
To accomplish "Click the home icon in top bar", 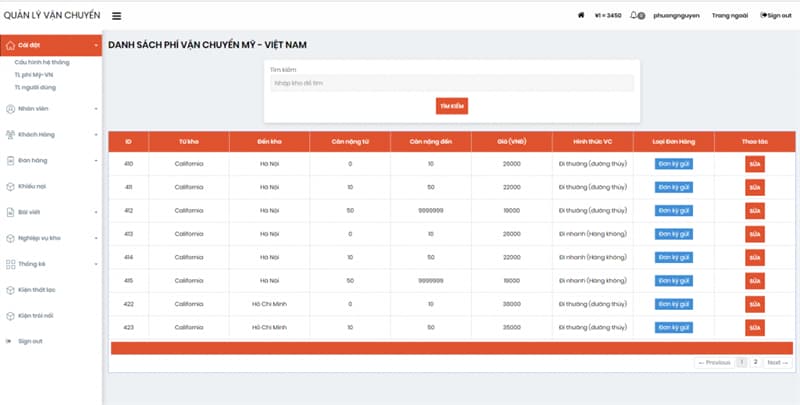I will pos(581,15).
